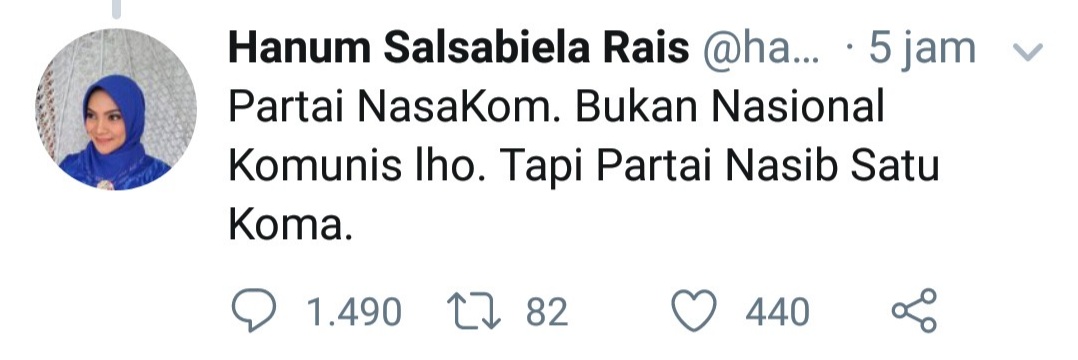Image resolution: width=1078 pixels, height=360 pixels.
Task: Click the thread connector line above the avatar
Action: [x=116, y=8]
